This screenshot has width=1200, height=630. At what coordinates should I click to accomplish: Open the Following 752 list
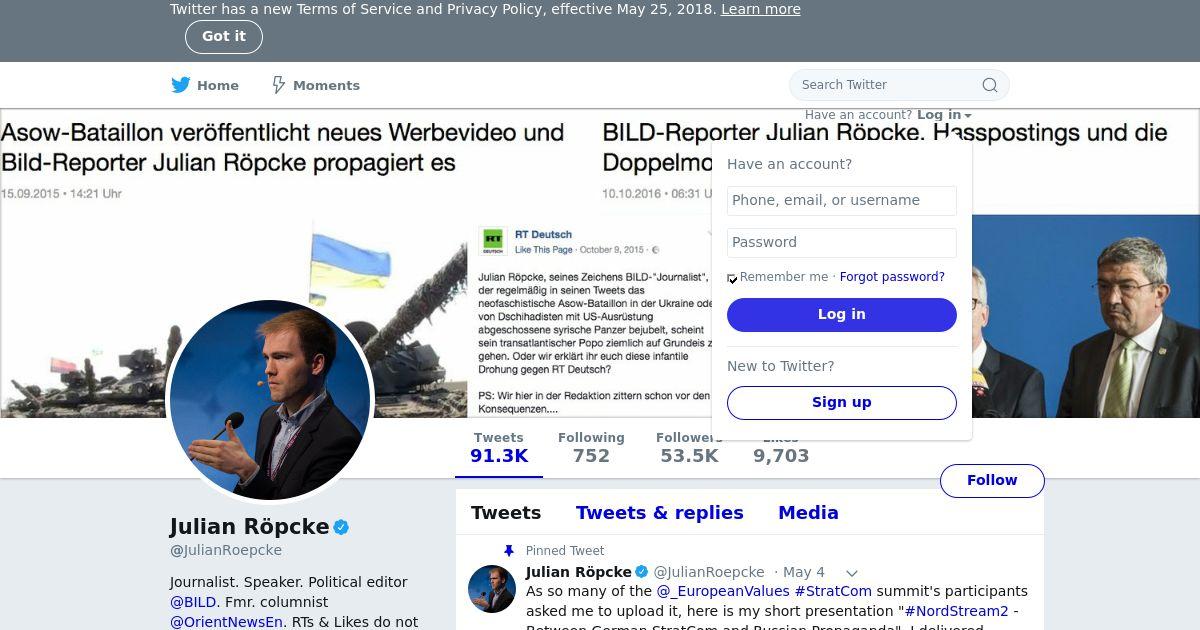pos(591,448)
